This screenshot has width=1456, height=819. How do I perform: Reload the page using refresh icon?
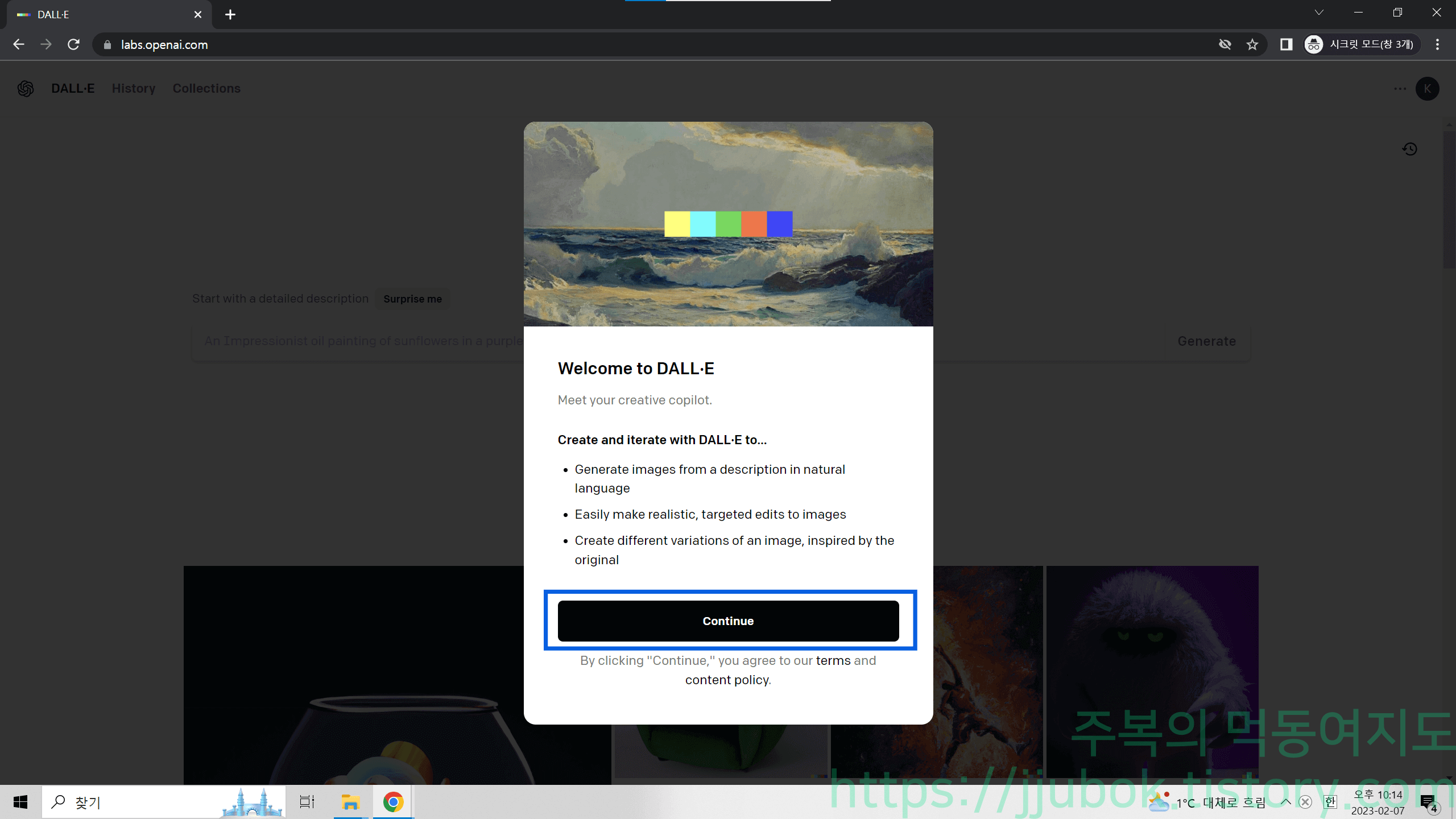pyautogui.click(x=73, y=44)
